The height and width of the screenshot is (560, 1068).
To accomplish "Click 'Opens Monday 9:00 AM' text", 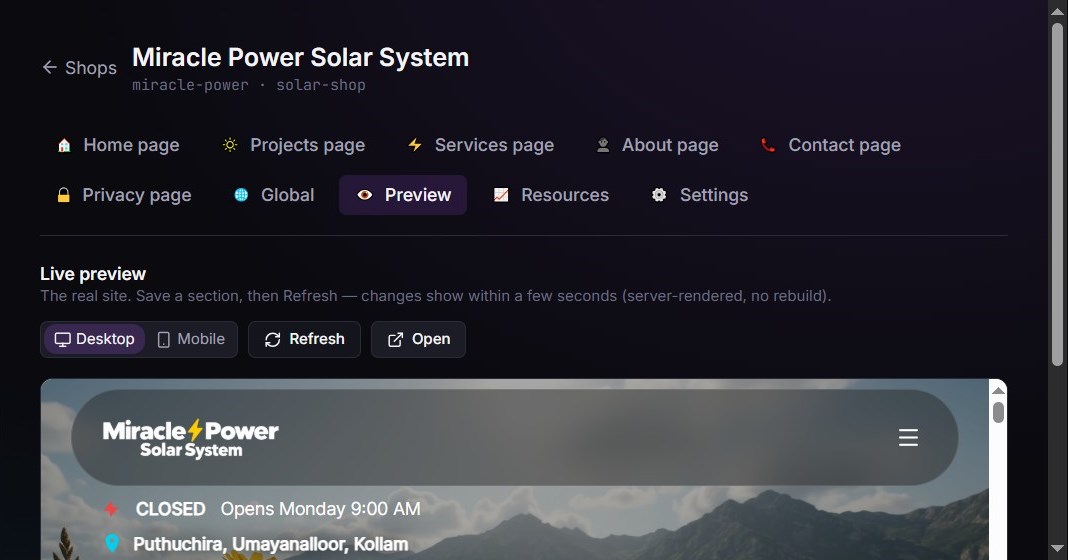I will point(320,509).
